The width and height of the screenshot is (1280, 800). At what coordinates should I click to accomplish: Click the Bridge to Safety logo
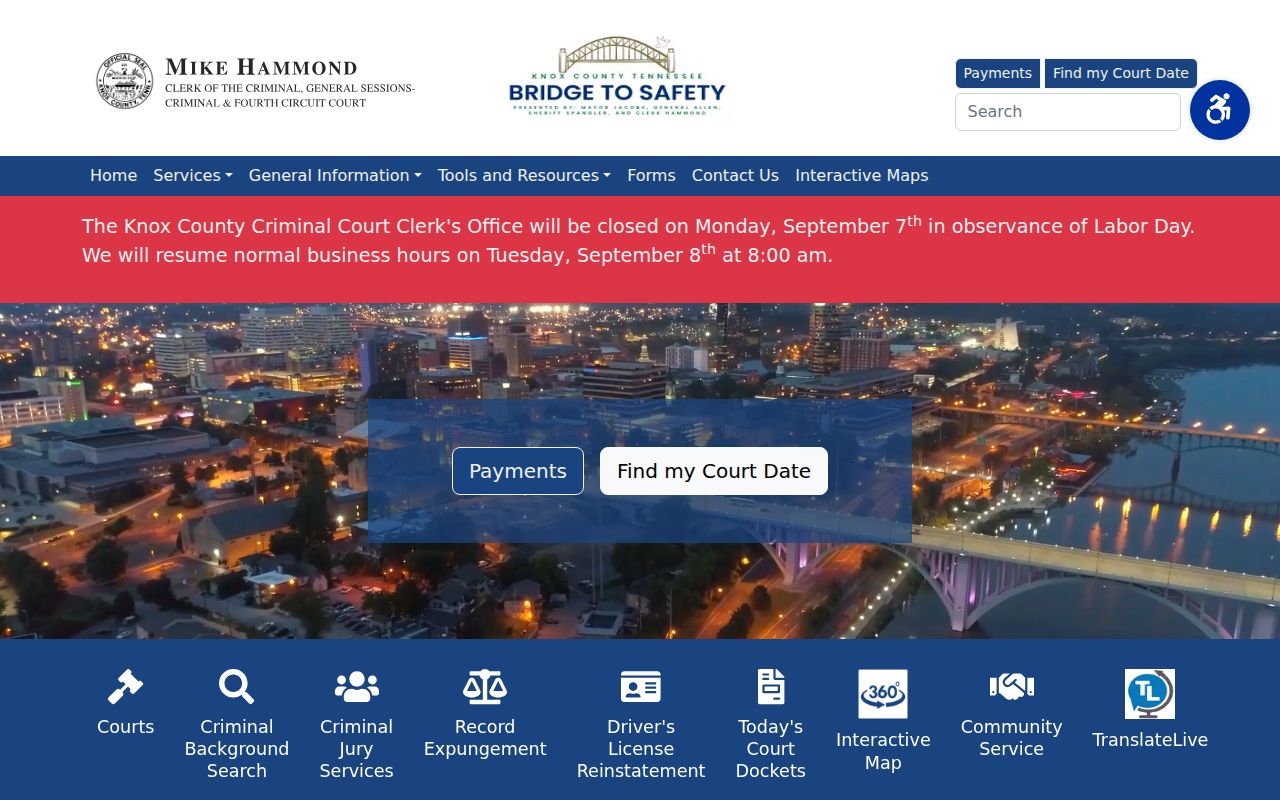pos(617,78)
